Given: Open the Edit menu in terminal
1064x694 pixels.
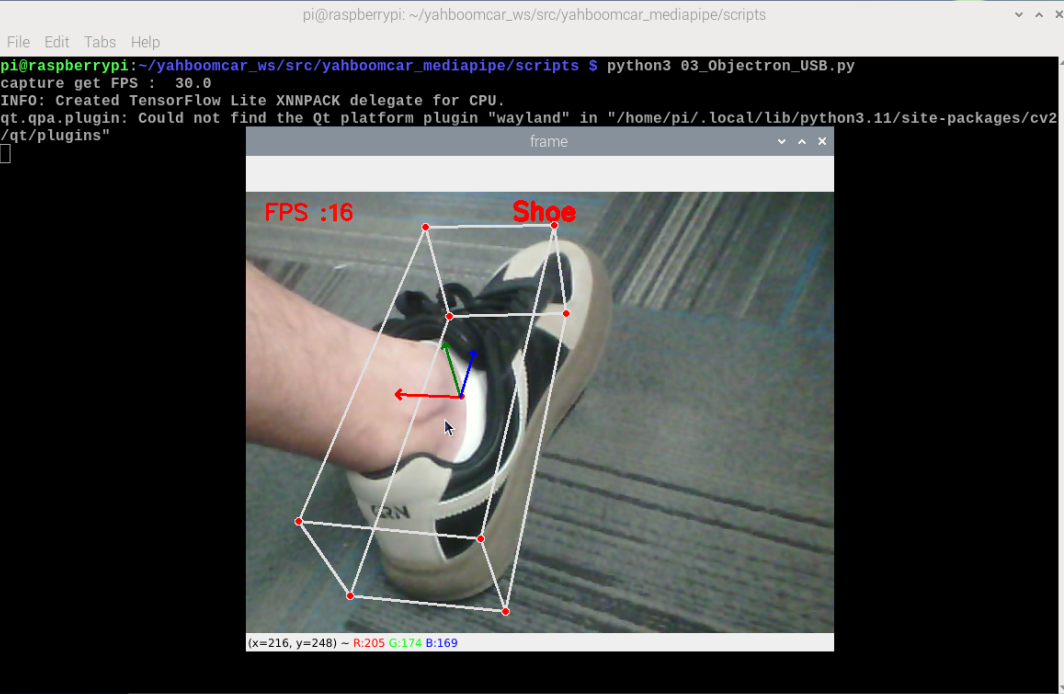Looking at the screenshot, I should (56, 42).
